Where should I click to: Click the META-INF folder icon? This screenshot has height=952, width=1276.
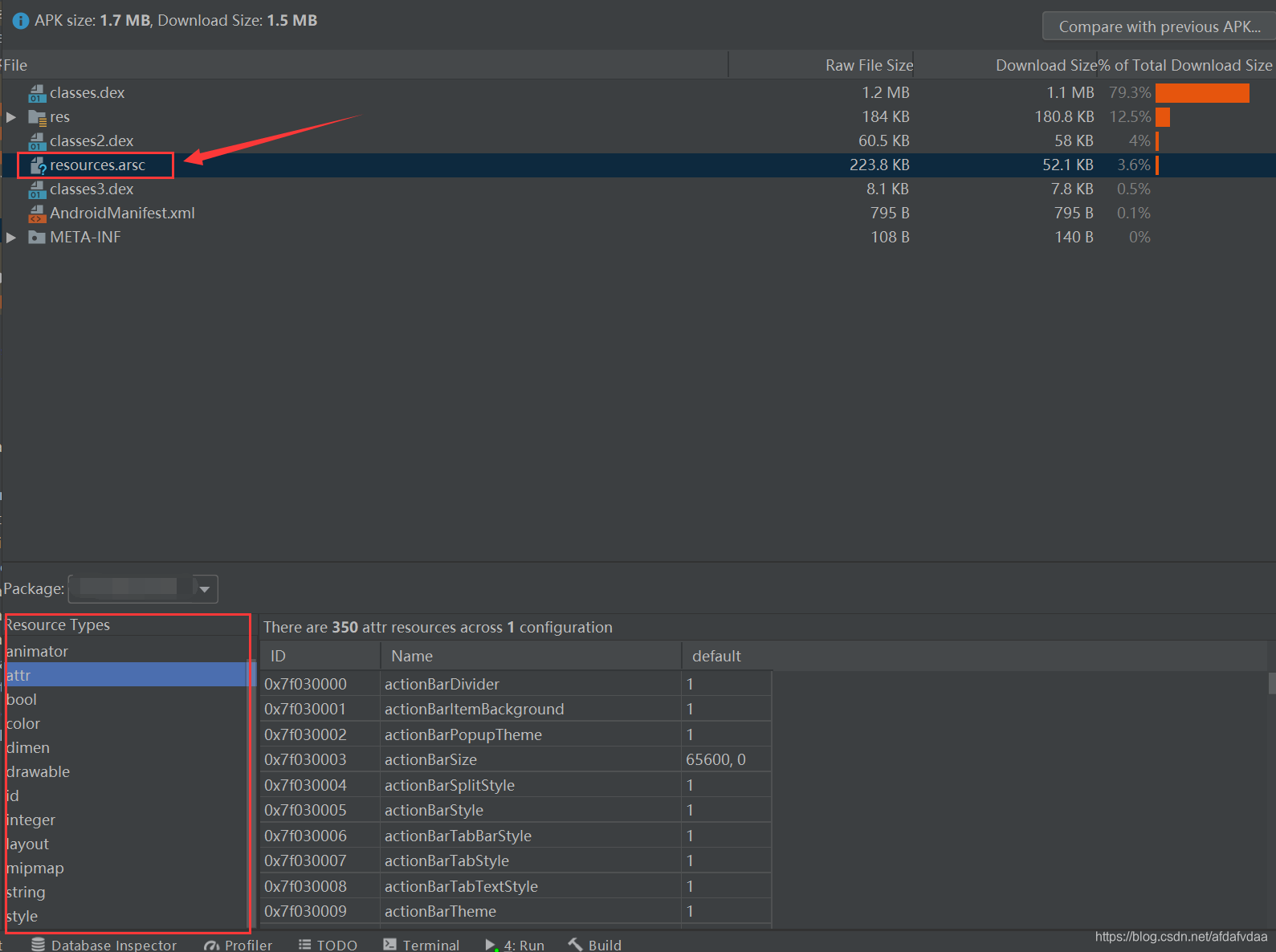[x=37, y=238]
